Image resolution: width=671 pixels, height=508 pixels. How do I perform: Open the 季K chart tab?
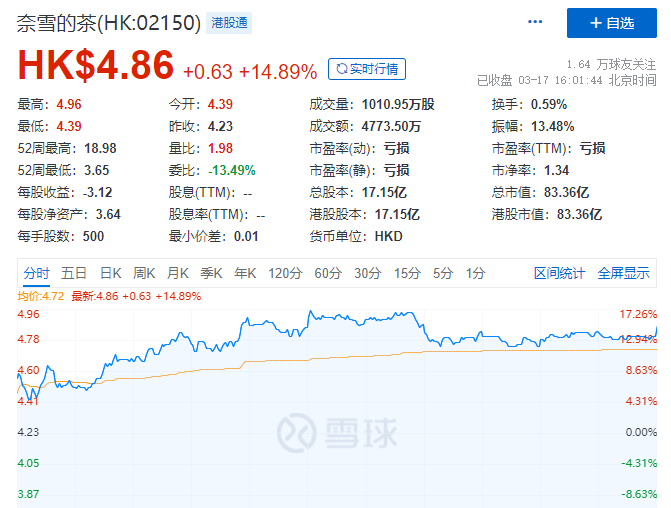(x=211, y=273)
